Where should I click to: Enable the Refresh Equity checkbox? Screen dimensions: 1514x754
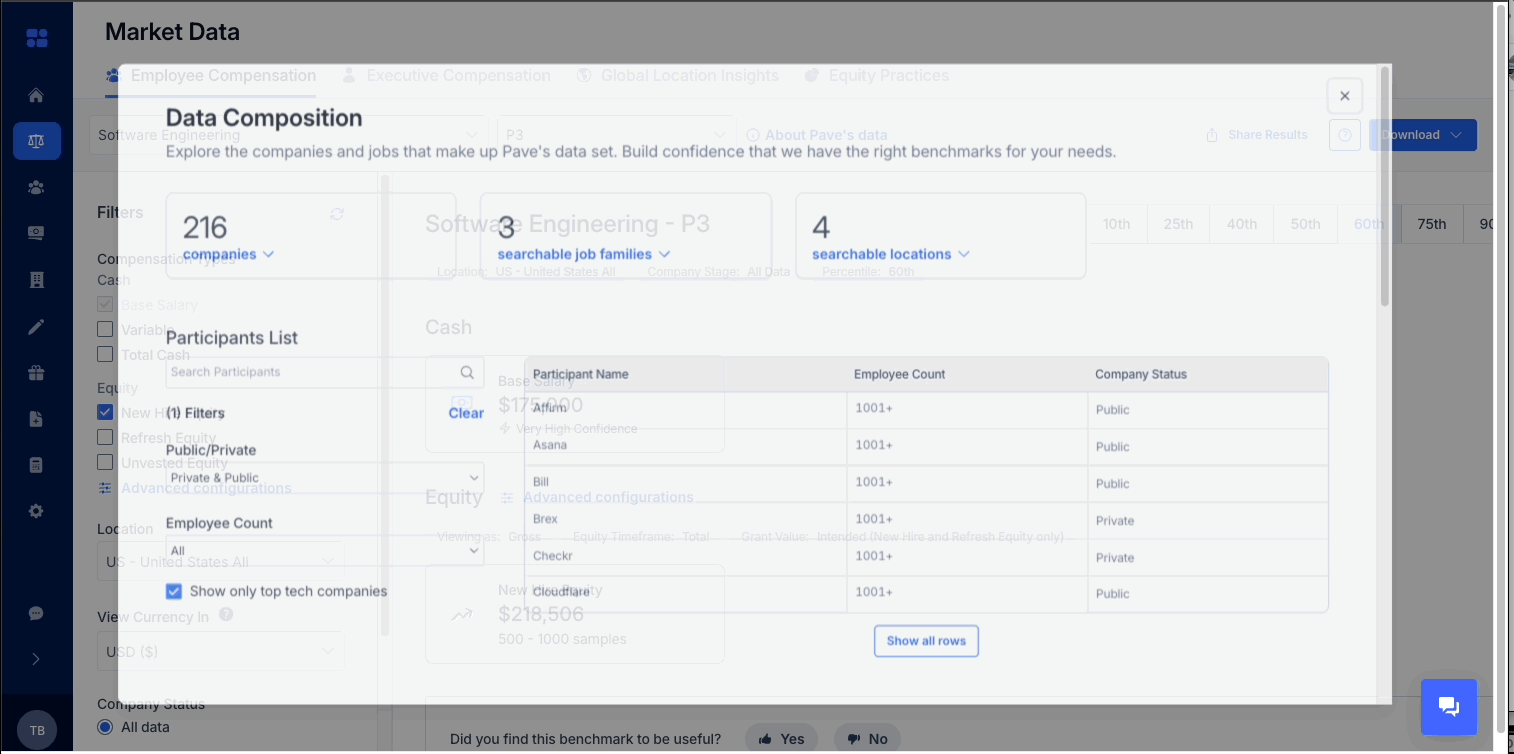pos(105,437)
